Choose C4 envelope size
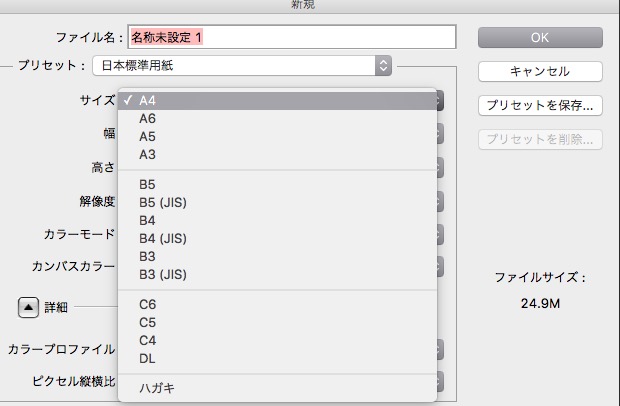Viewport: 620px width, 406px height. point(148,340)
